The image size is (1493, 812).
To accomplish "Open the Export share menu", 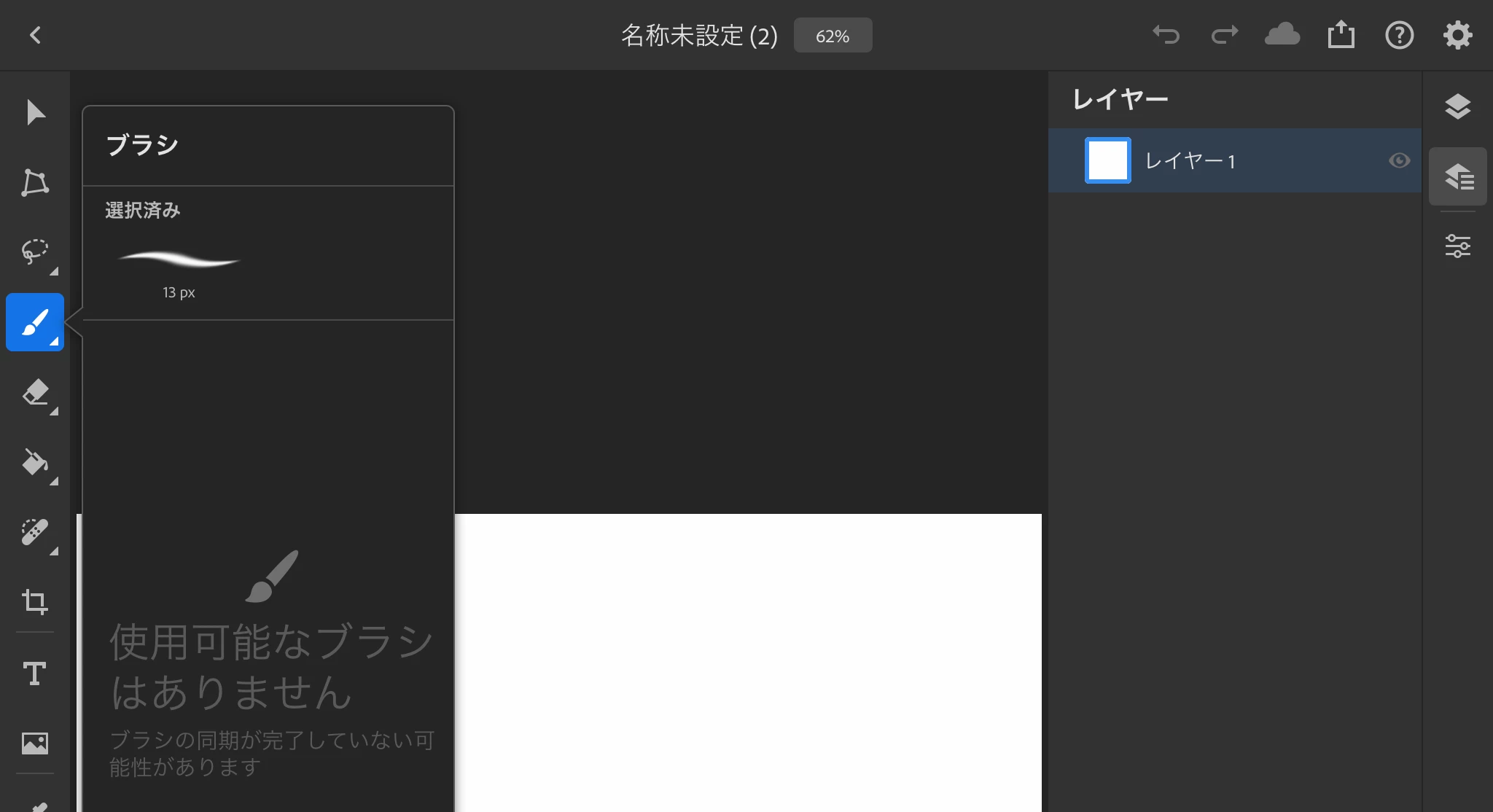I will coord(1341,35).
